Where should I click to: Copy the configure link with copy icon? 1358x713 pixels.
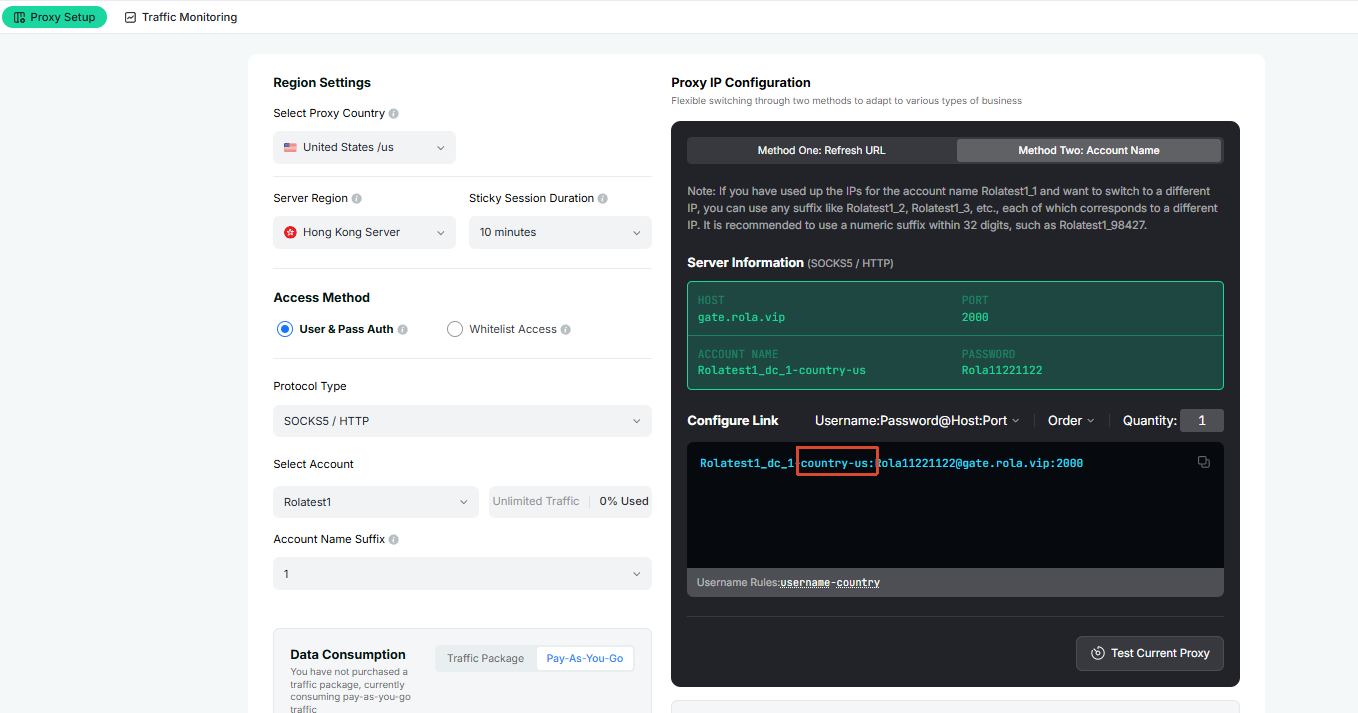(x=1203, y=462)
